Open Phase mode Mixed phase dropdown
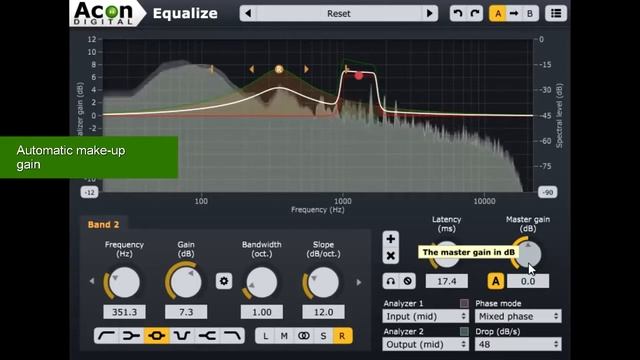 coord(518,316)
